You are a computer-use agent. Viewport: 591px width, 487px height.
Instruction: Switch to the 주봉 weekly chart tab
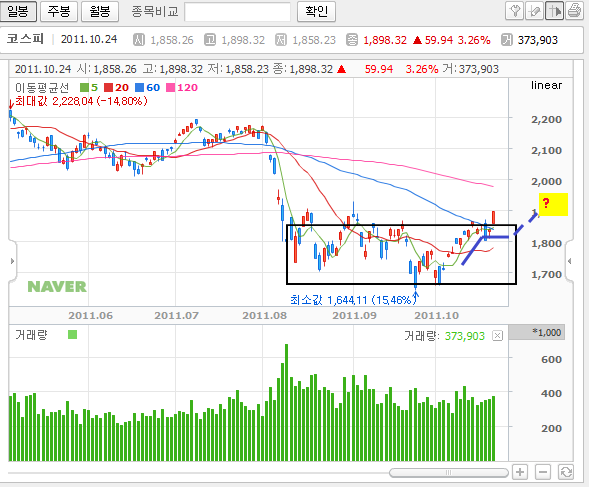(x=59, y=11)
